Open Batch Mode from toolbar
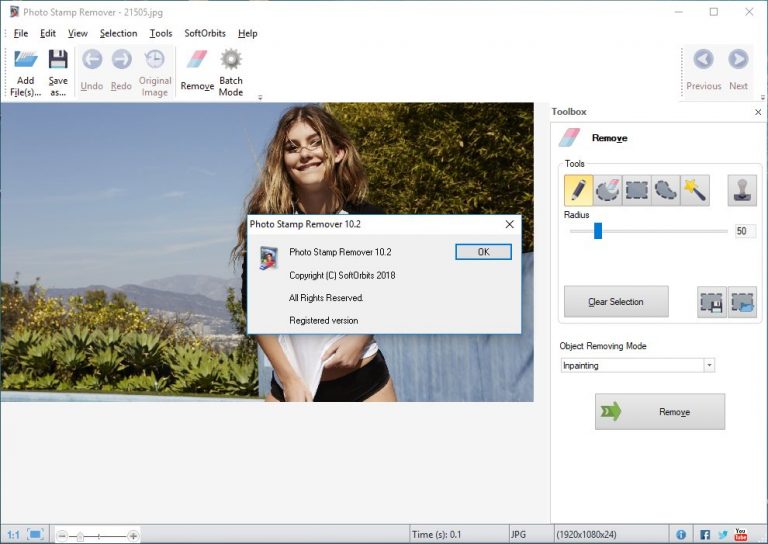This screenshot has width=768, height=544. click(231, 72)
